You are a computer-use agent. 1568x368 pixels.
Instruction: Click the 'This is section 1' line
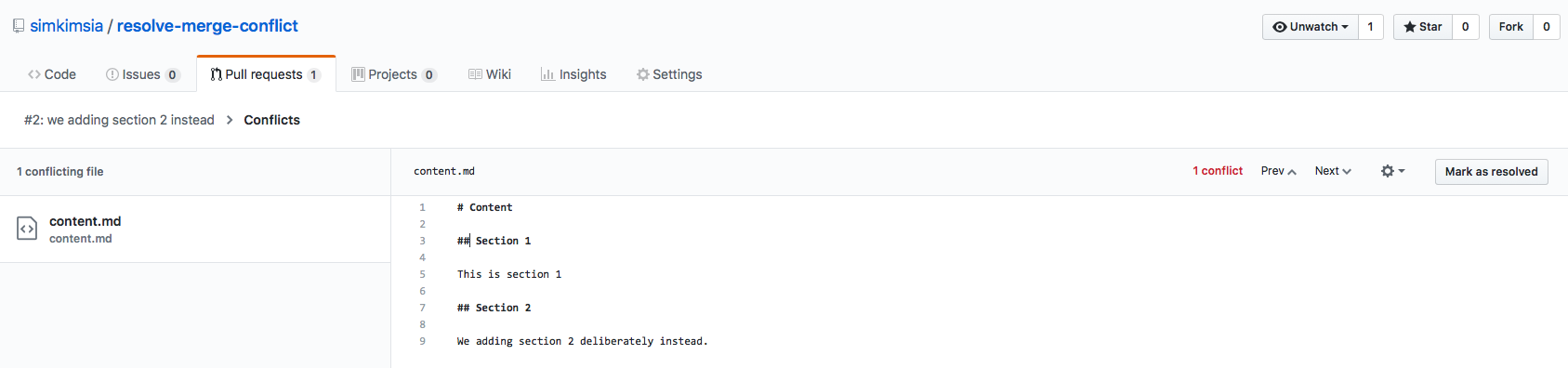point(509,274)
